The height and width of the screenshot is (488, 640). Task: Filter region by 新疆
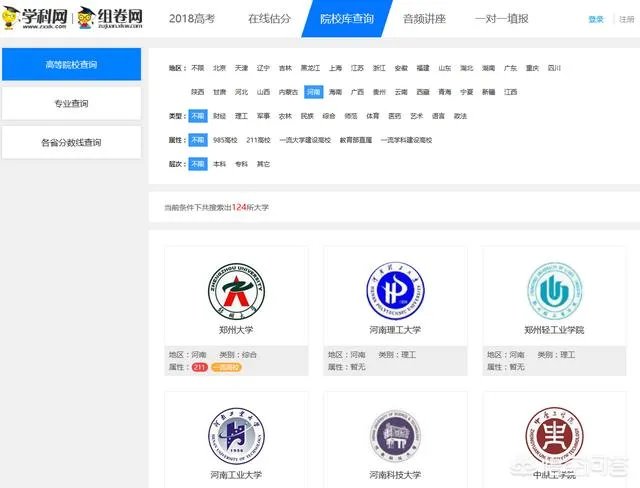click(489, 92)
